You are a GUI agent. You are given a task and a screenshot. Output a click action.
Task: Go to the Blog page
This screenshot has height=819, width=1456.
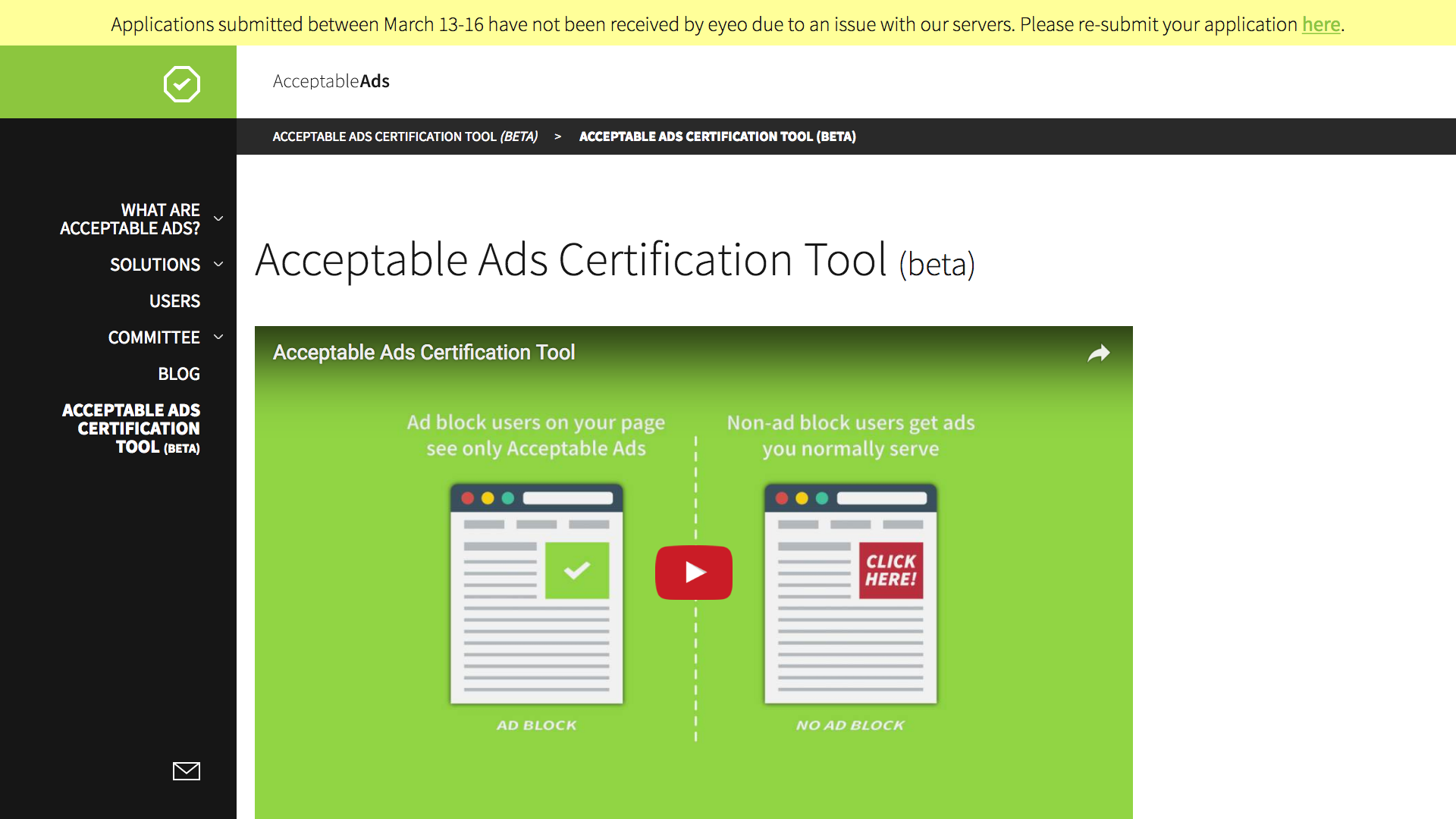point(179,374)
